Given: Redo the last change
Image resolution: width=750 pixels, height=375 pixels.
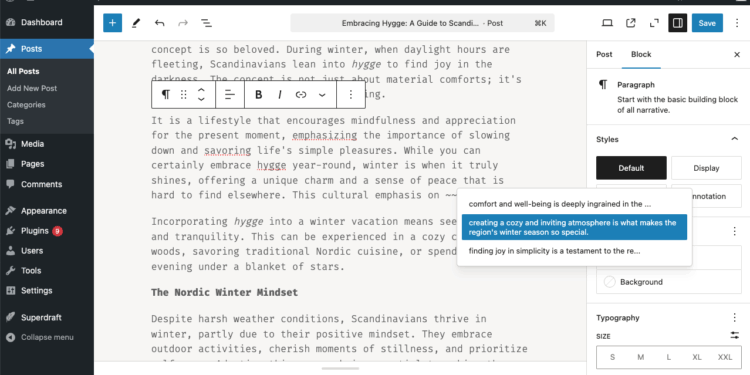Looking at the screenshot, I should [183, 23].
